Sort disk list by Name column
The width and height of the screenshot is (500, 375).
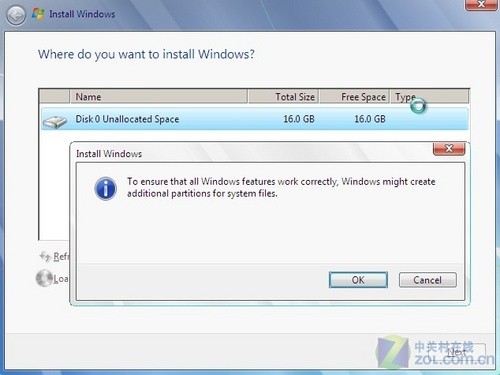159,97
